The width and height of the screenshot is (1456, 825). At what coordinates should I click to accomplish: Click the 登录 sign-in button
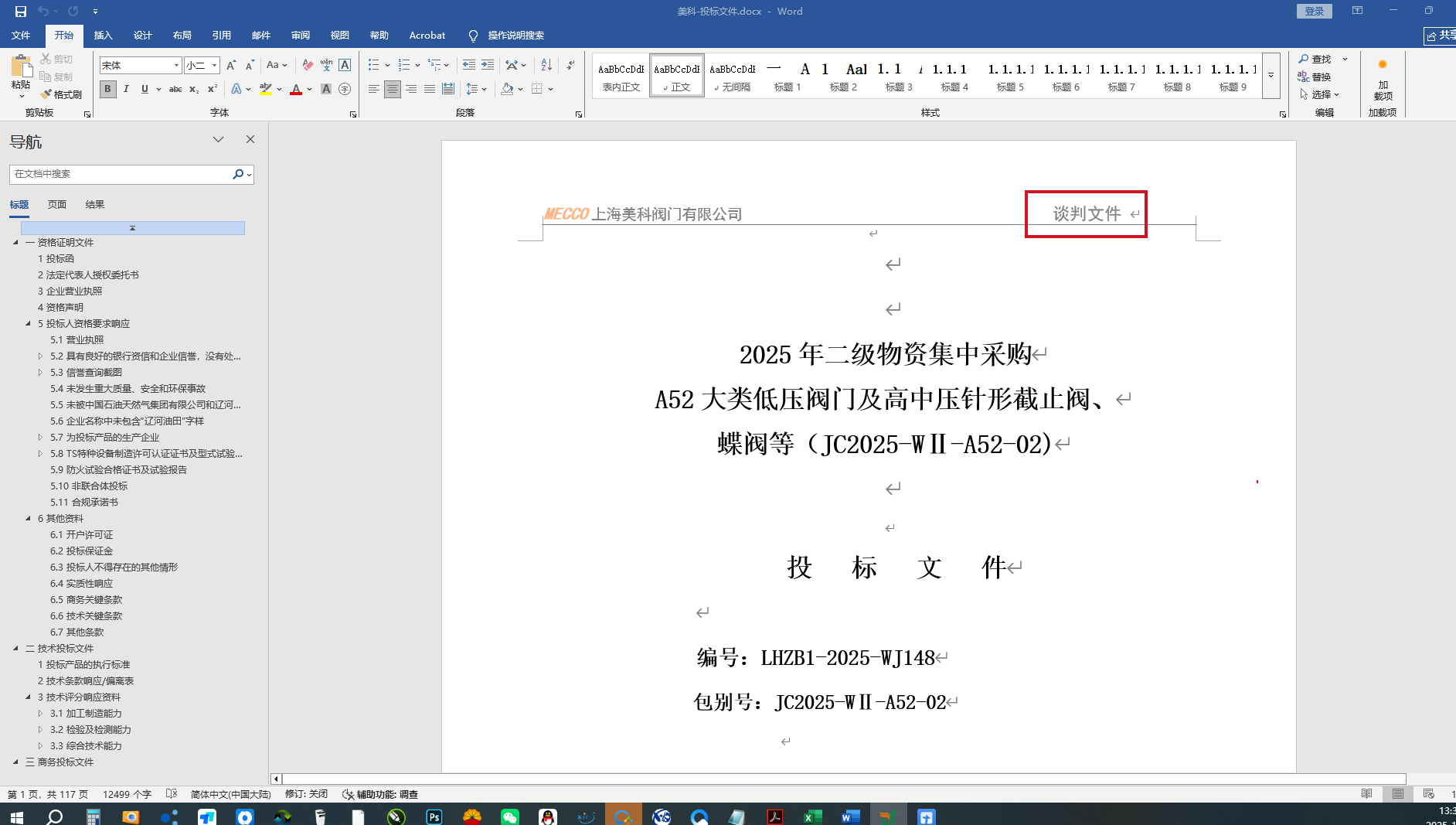(x=1314, y=11)
